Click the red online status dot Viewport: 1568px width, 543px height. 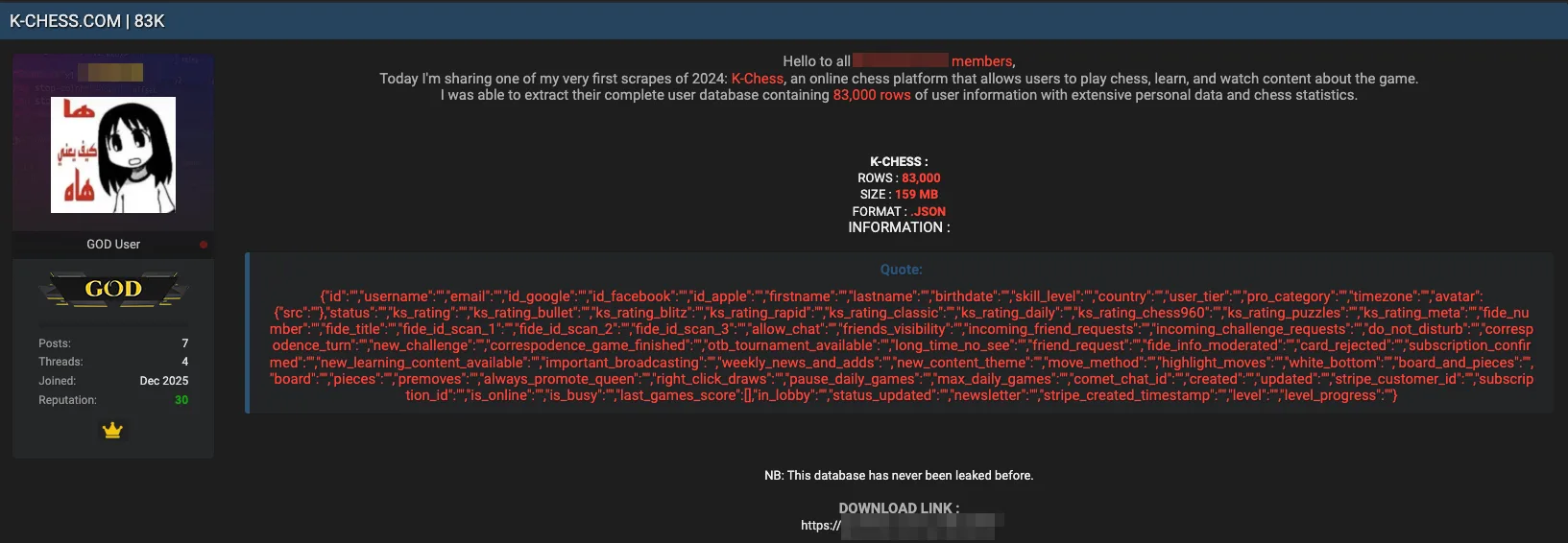coord(204,245)
